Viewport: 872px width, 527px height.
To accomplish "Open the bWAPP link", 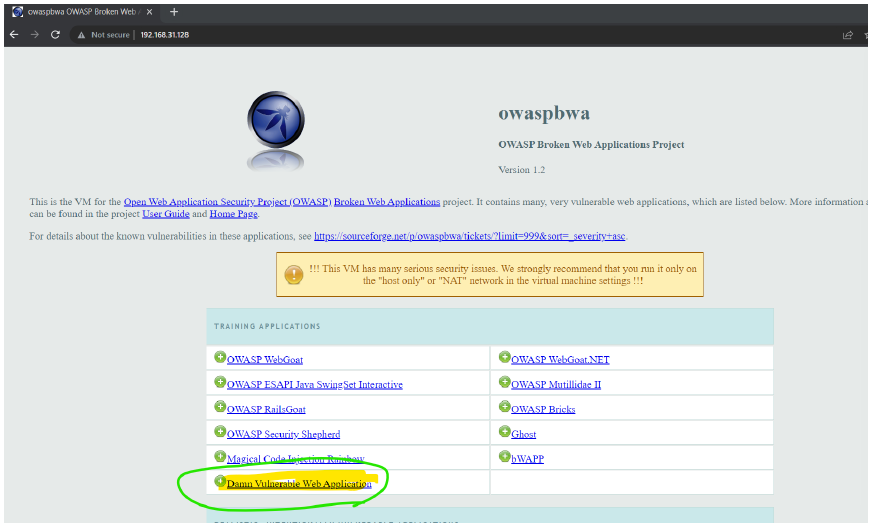I will point(528,459).
